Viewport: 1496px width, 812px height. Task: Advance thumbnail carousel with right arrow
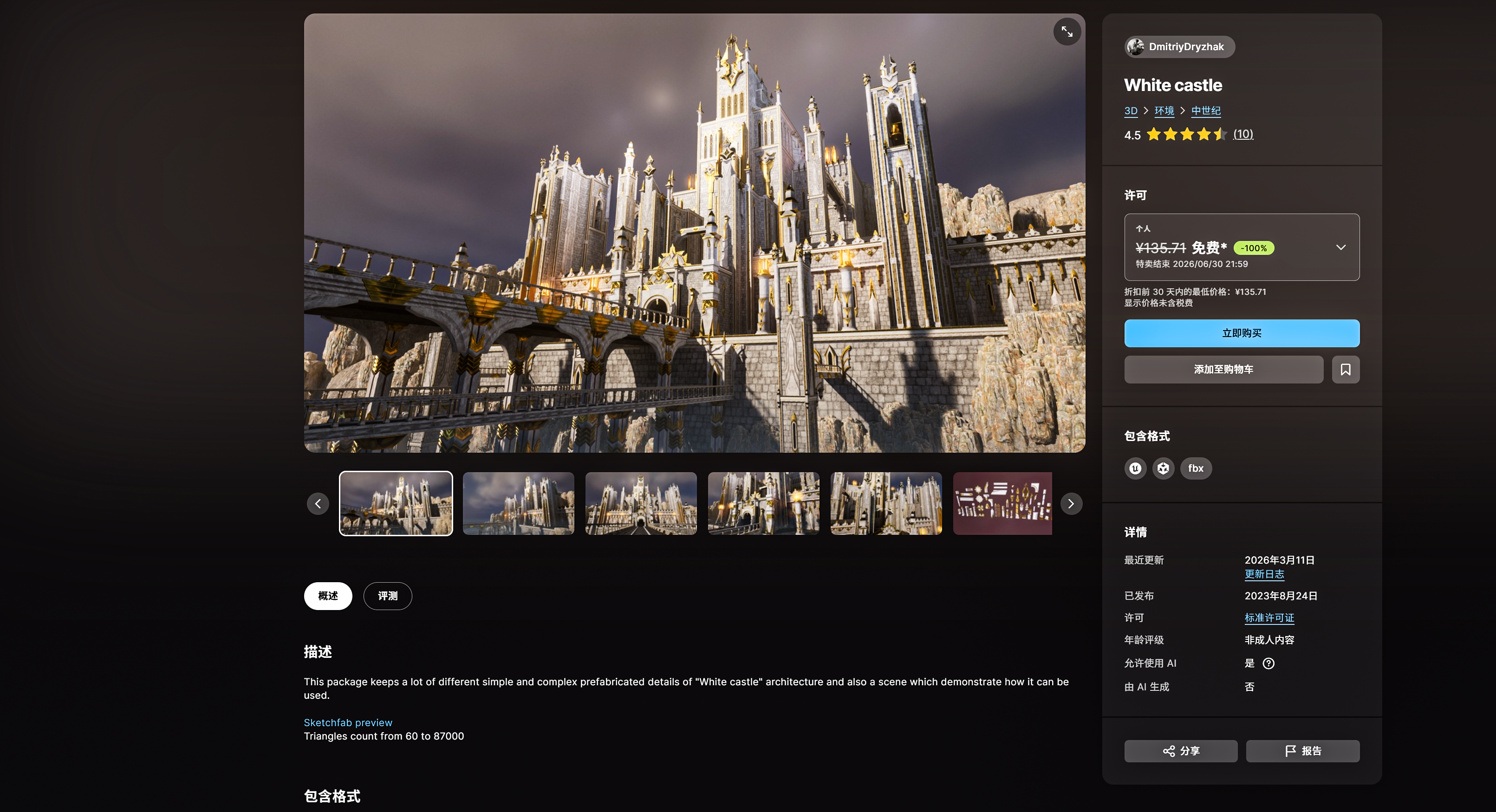[x=1071, y=504]
